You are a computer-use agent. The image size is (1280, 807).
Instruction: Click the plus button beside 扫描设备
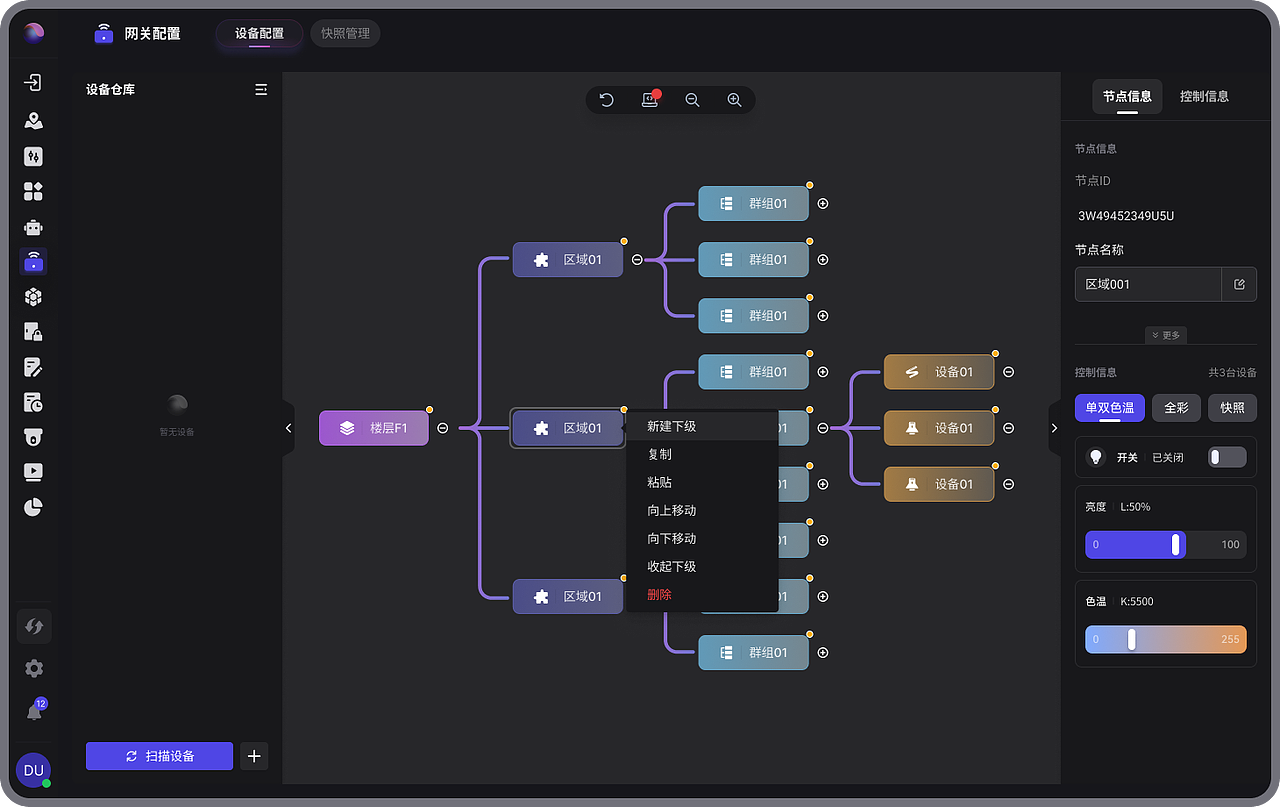254,756
